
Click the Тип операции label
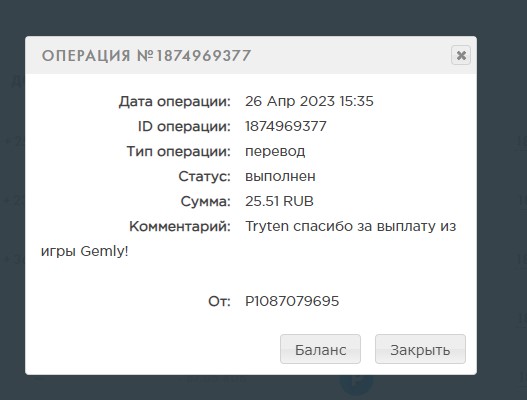[x=178, y=152]
